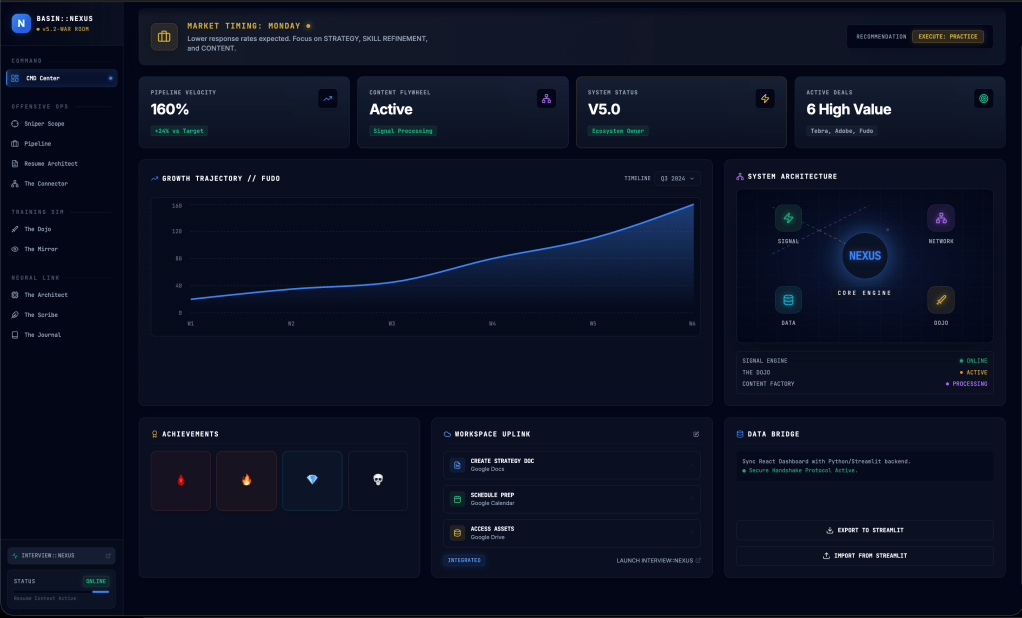Click Export to Streamlit button
The image size is (1022, 618).
pyautogui.click(x=865, y=530)
